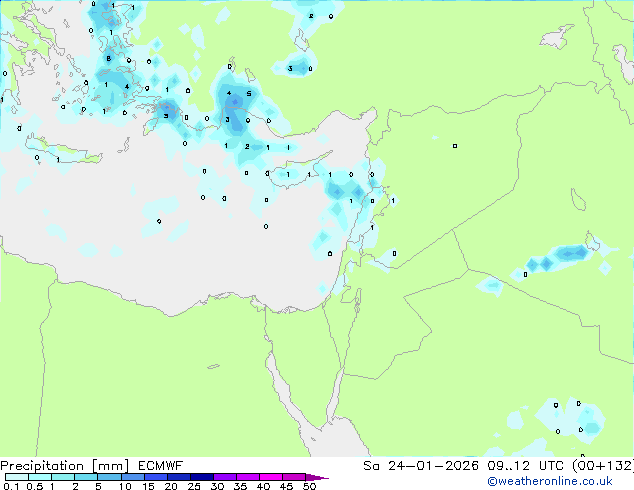The height and width of the screenshot is (490, 634).
Task: Click the 'Sa 24-01-2026' date text
Action: click(x=421, y=466)
